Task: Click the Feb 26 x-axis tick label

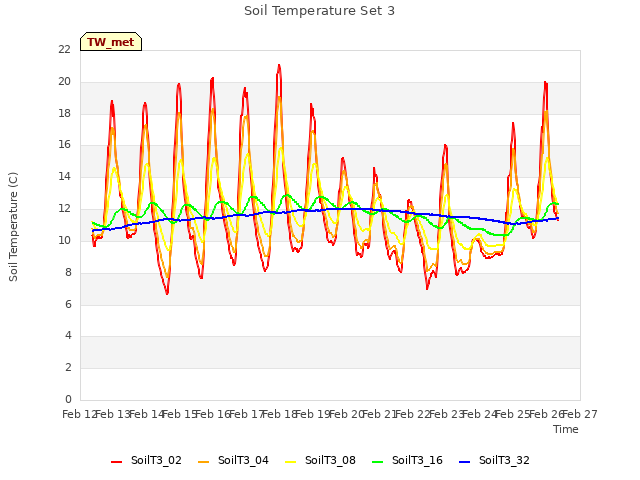Action: [546, 414]
